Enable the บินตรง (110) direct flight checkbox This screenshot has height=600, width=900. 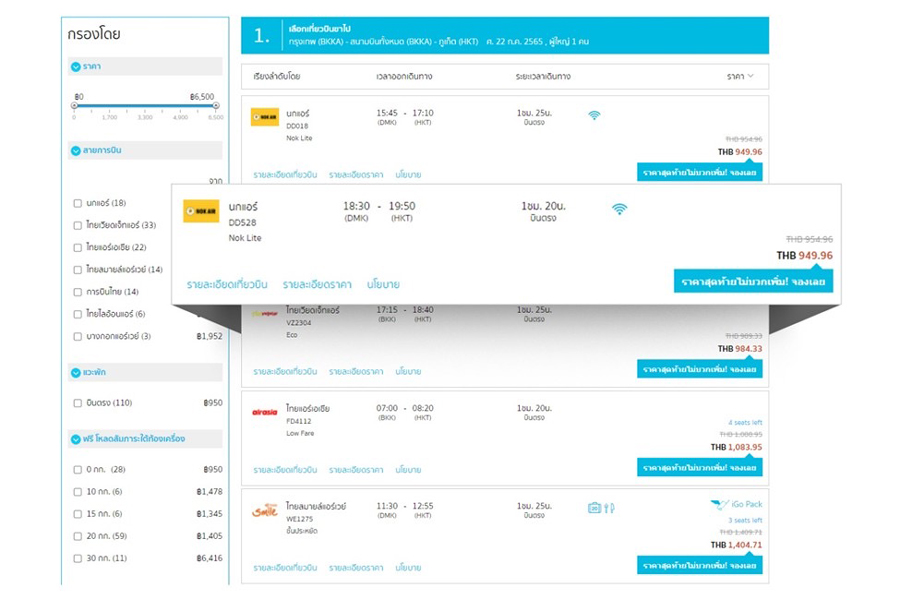click(x=78, y=403)
